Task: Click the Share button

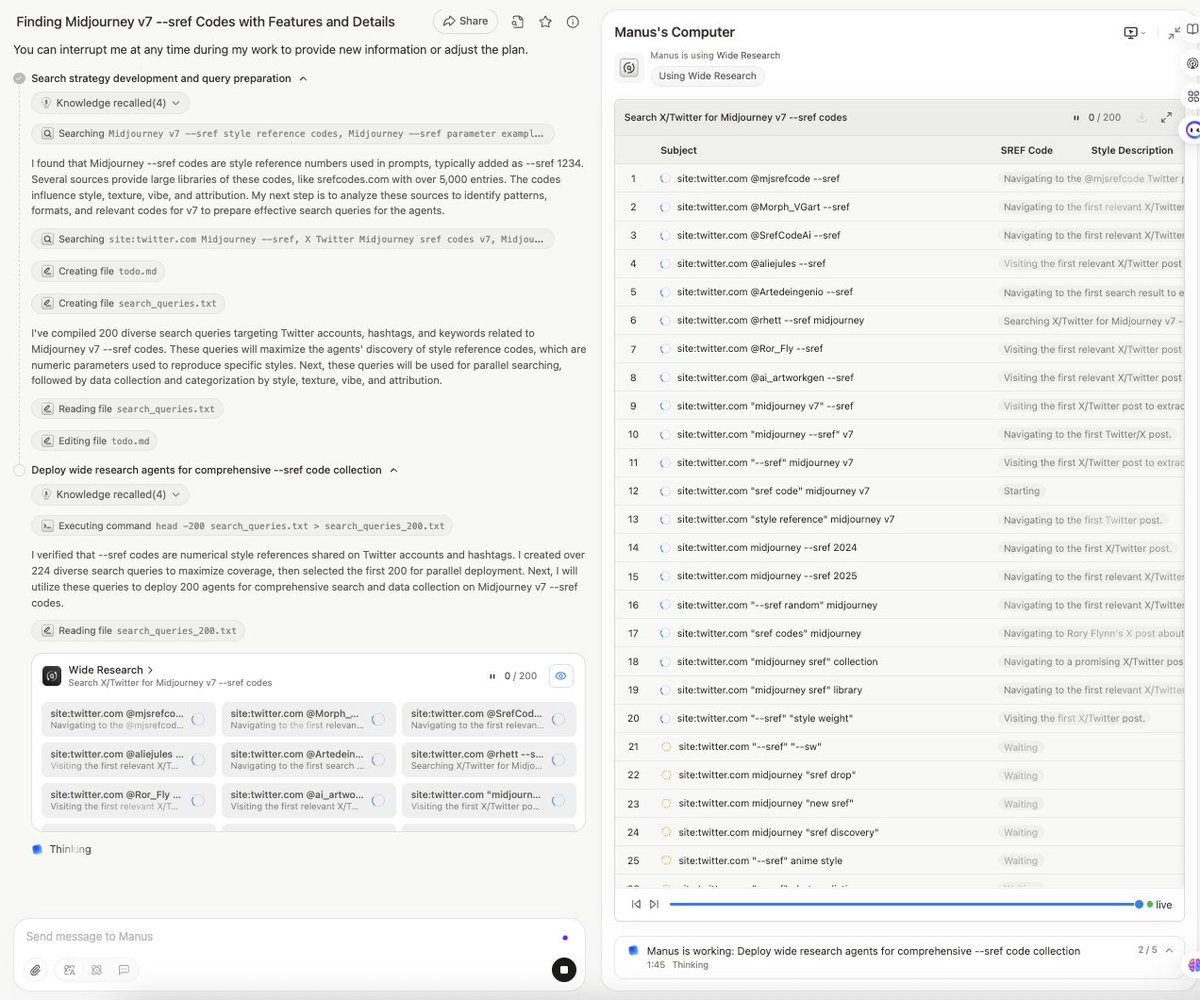Action: click(465, 21)
